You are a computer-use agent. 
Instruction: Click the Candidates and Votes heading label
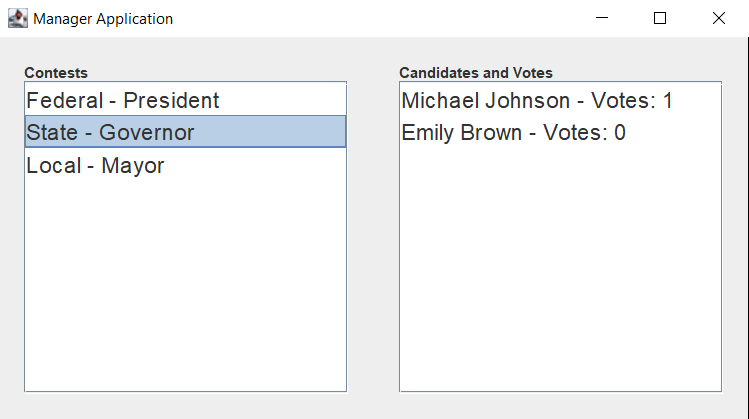[476, 73]
